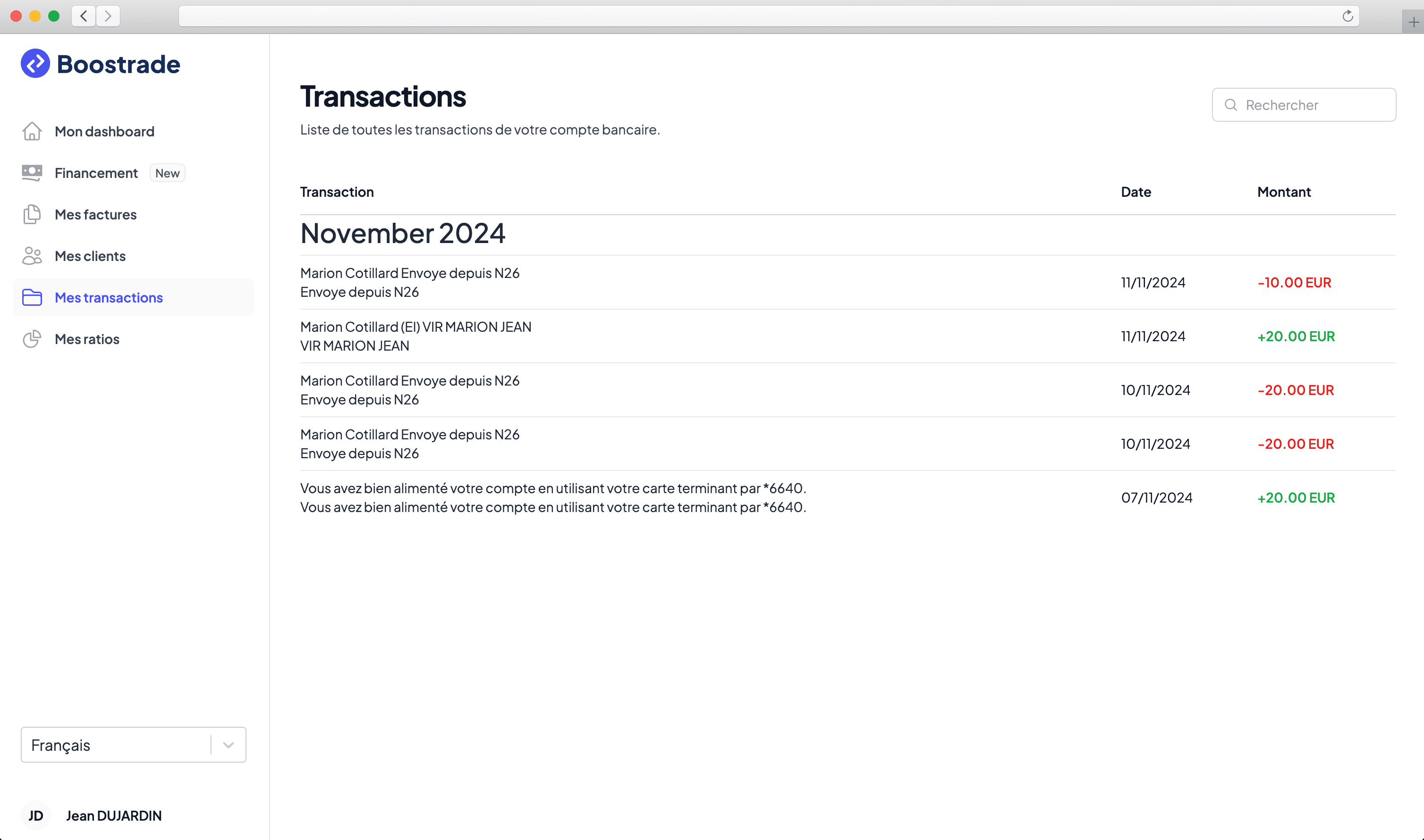Select the Mes factures document icon

pyautogui.click(x=32, y=215)
